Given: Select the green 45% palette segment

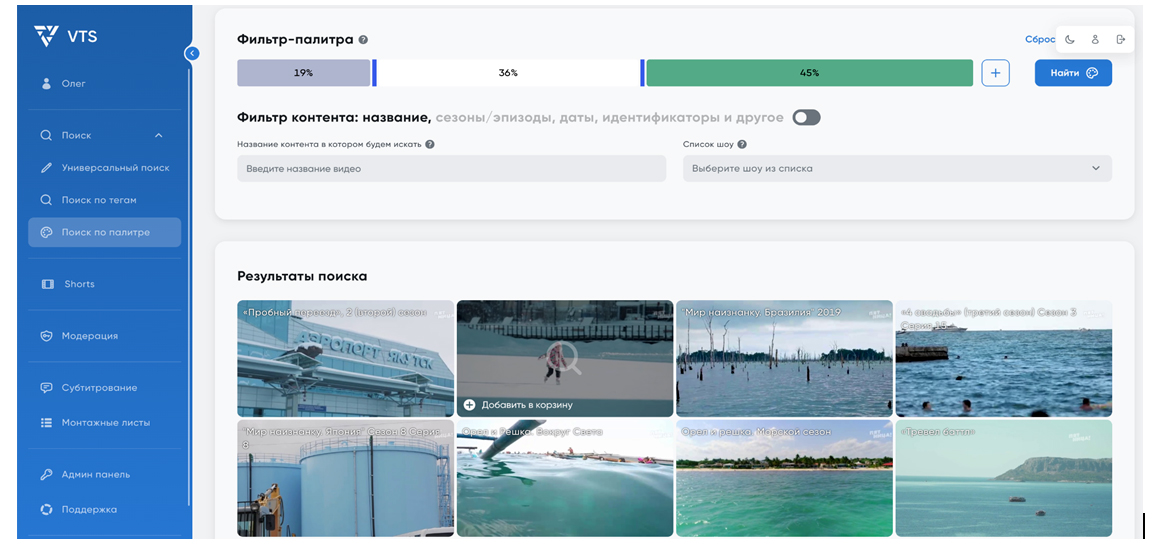Looking at the screenshot, I should pyautogui.click(x=809, y=73).
